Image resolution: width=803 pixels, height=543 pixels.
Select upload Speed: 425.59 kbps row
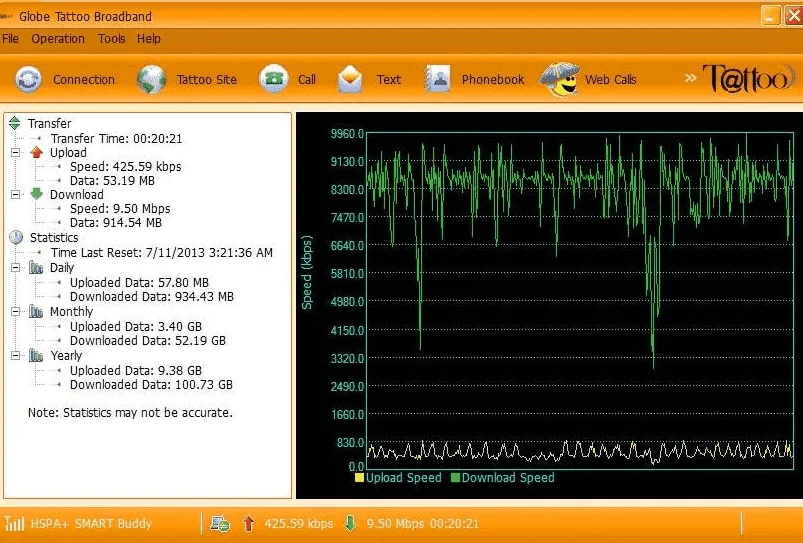(125, 166)
